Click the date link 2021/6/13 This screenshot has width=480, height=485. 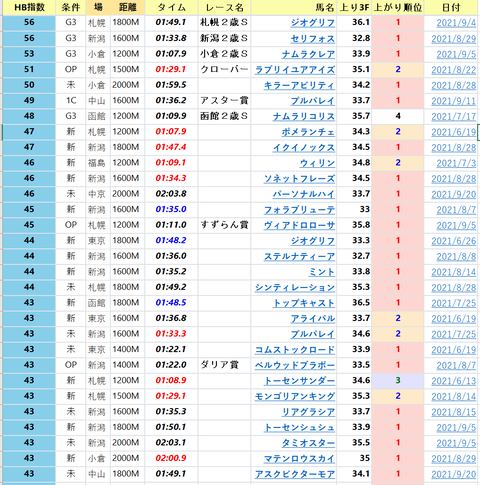(x=454, y=380)
